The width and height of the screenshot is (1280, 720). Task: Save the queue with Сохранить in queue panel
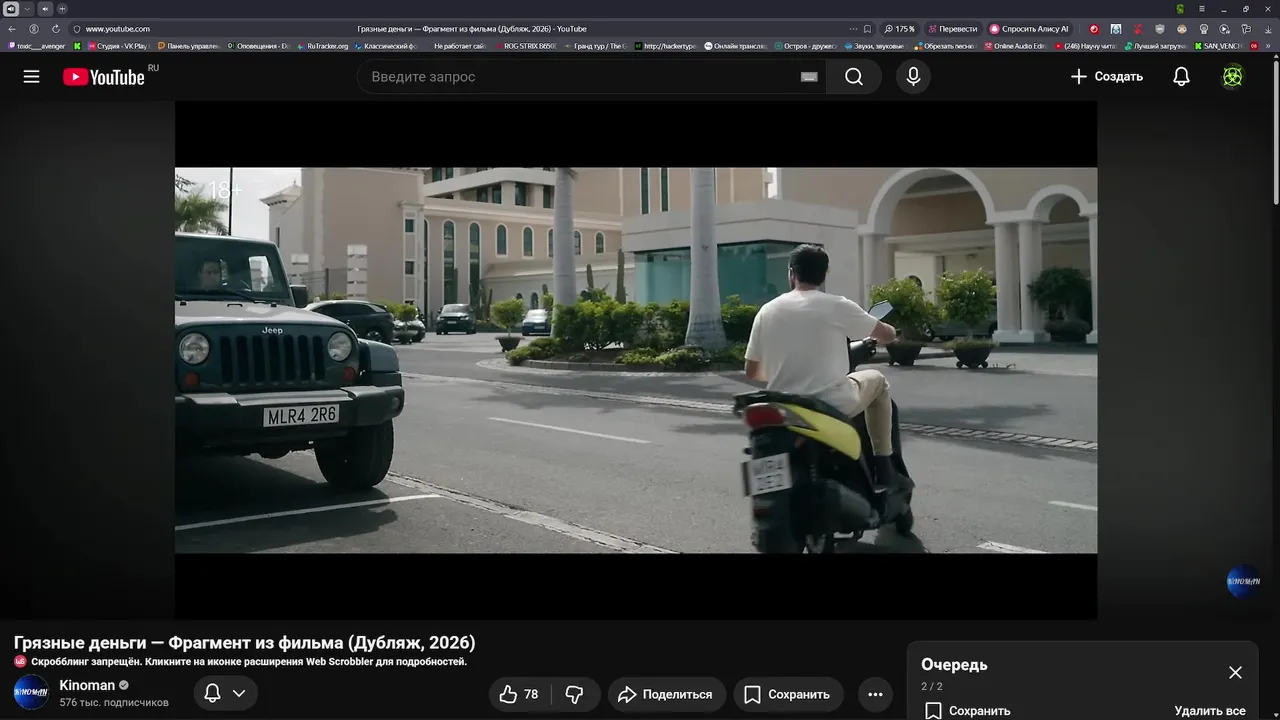point(967,711)
